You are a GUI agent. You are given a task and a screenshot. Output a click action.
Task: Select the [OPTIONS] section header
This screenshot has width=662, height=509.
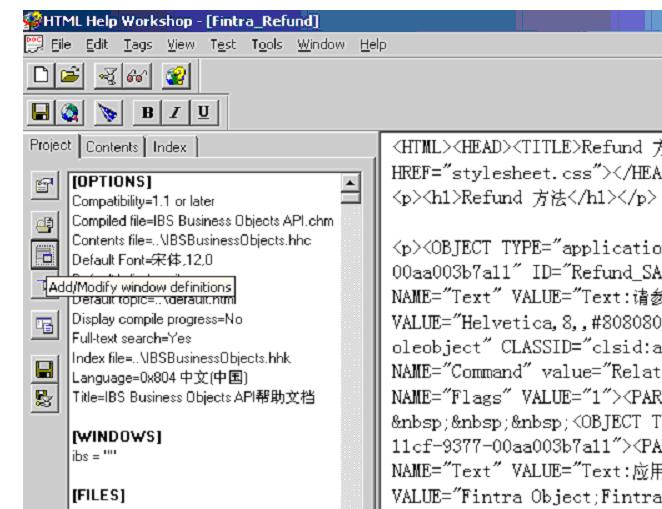112,182
